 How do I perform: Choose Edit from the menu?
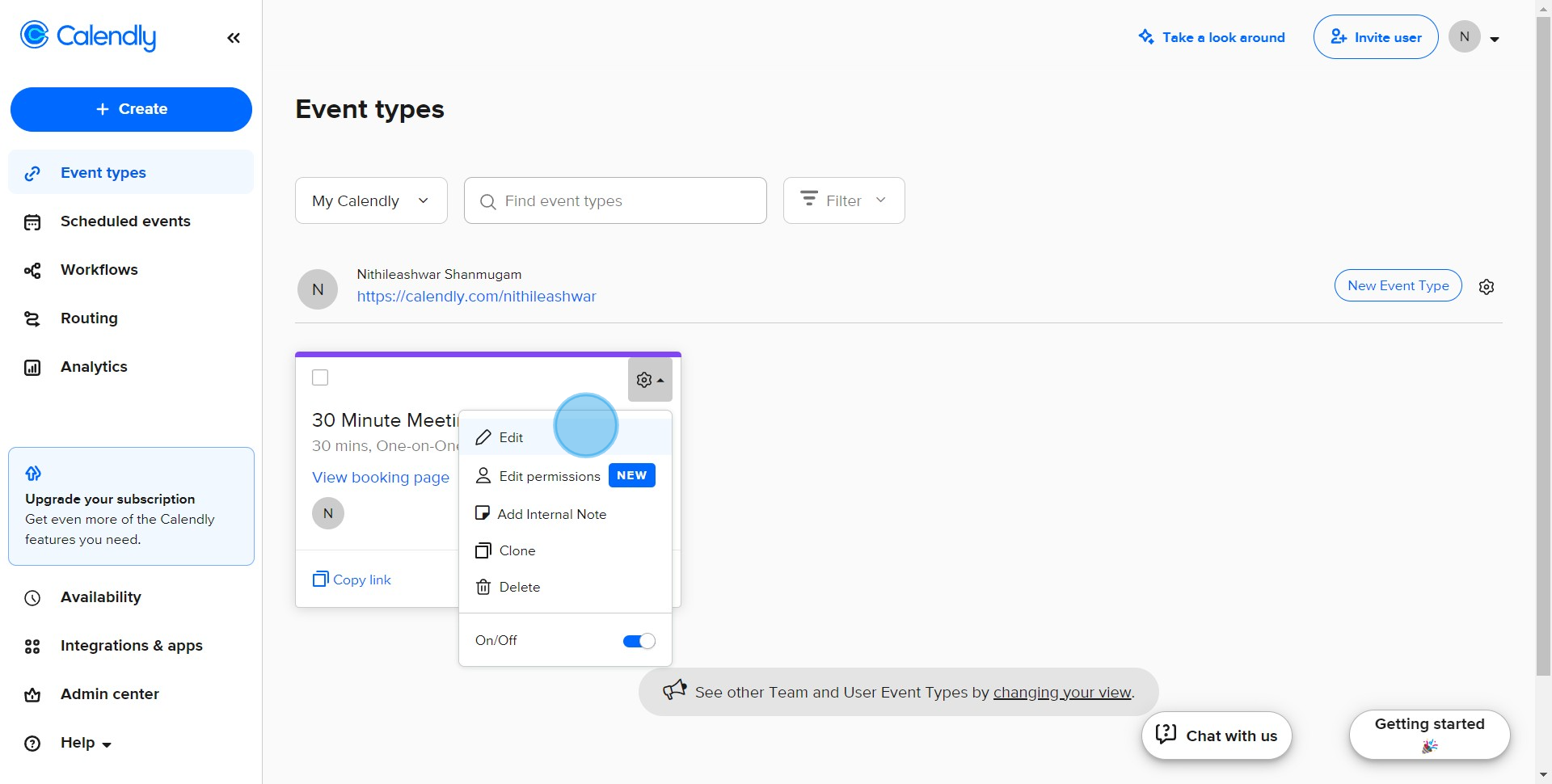pos(565,437)
